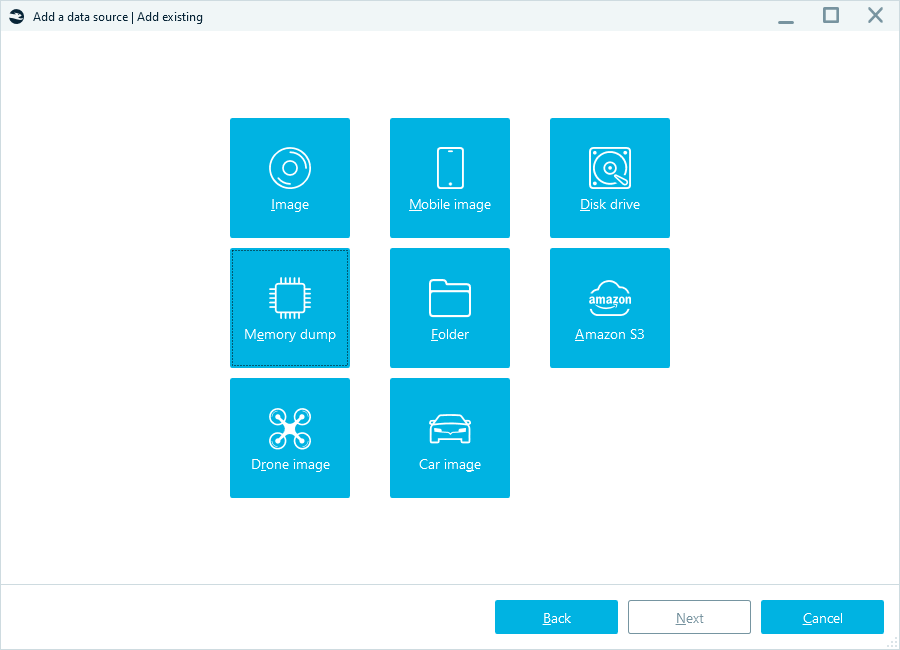Select the Image disc icon

[x=290, y=168]
